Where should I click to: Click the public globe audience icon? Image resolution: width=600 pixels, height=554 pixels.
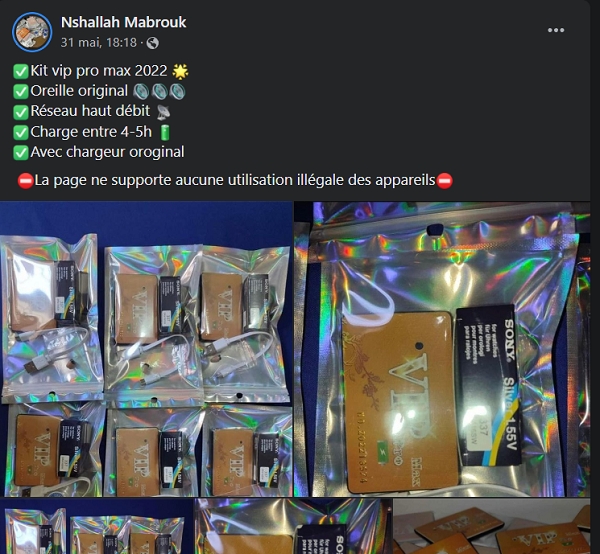[152, 43]
